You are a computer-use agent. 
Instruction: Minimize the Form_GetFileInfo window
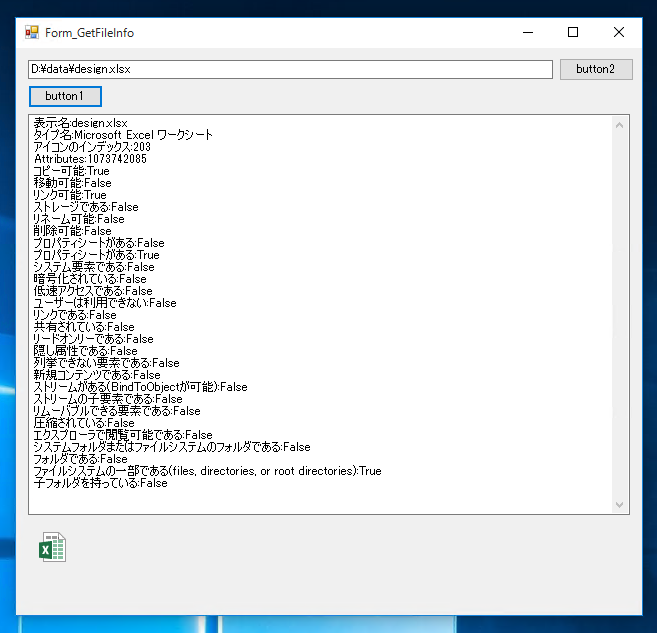coord(528,33)
